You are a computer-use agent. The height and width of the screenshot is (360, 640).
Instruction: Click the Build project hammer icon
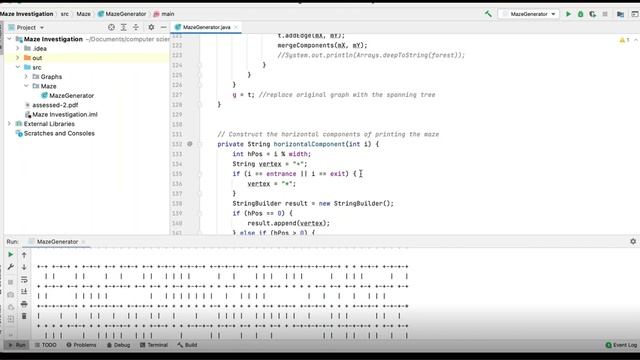click(488, 14)
